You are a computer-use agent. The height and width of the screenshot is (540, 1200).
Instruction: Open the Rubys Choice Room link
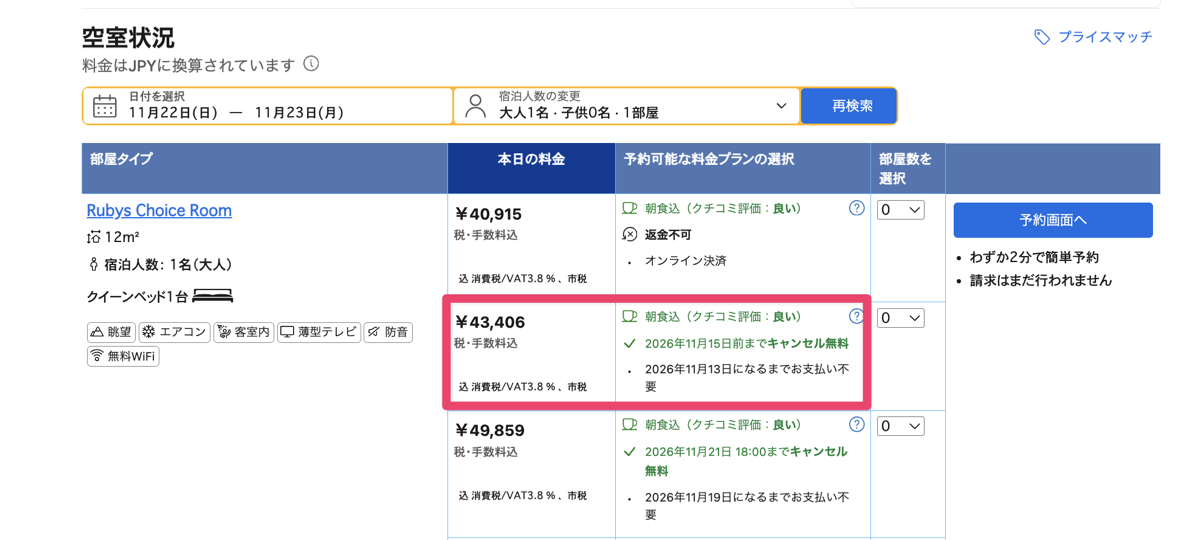tap(159, 210)
